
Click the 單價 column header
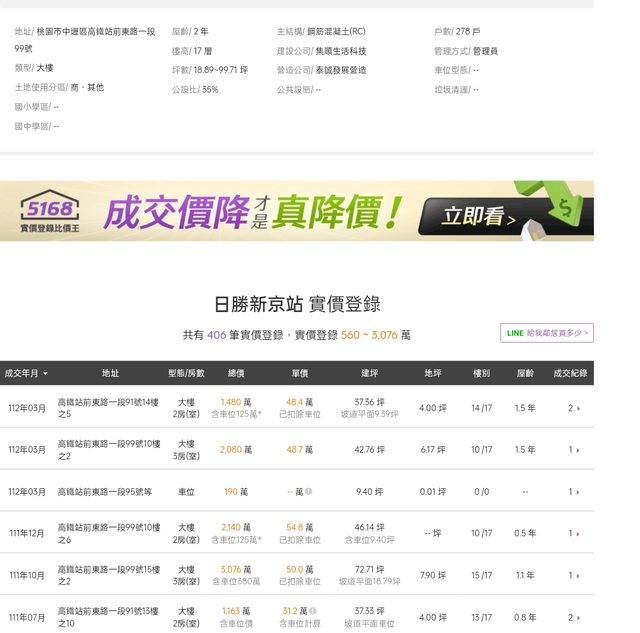tap(299, 373)
